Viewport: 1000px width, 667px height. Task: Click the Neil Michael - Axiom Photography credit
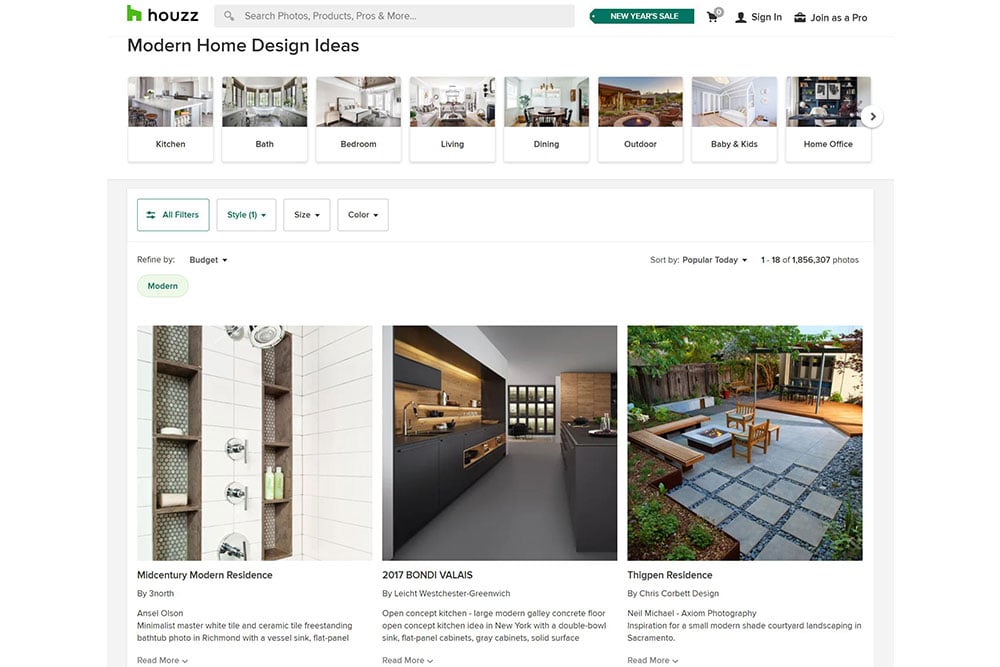[692, 613]
